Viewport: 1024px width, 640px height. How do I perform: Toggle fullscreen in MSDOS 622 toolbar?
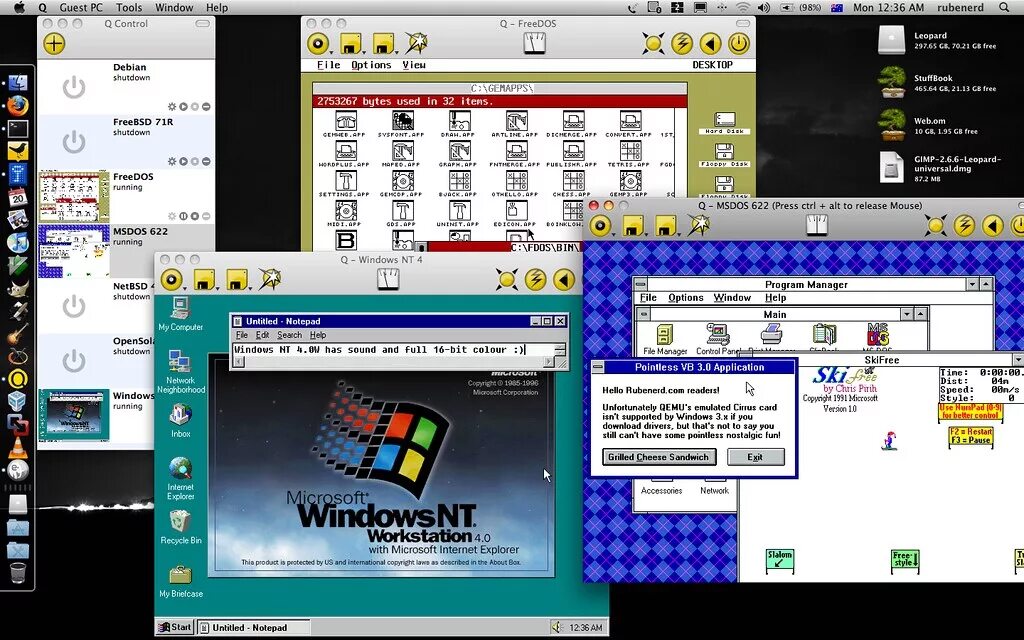(935, 226)
